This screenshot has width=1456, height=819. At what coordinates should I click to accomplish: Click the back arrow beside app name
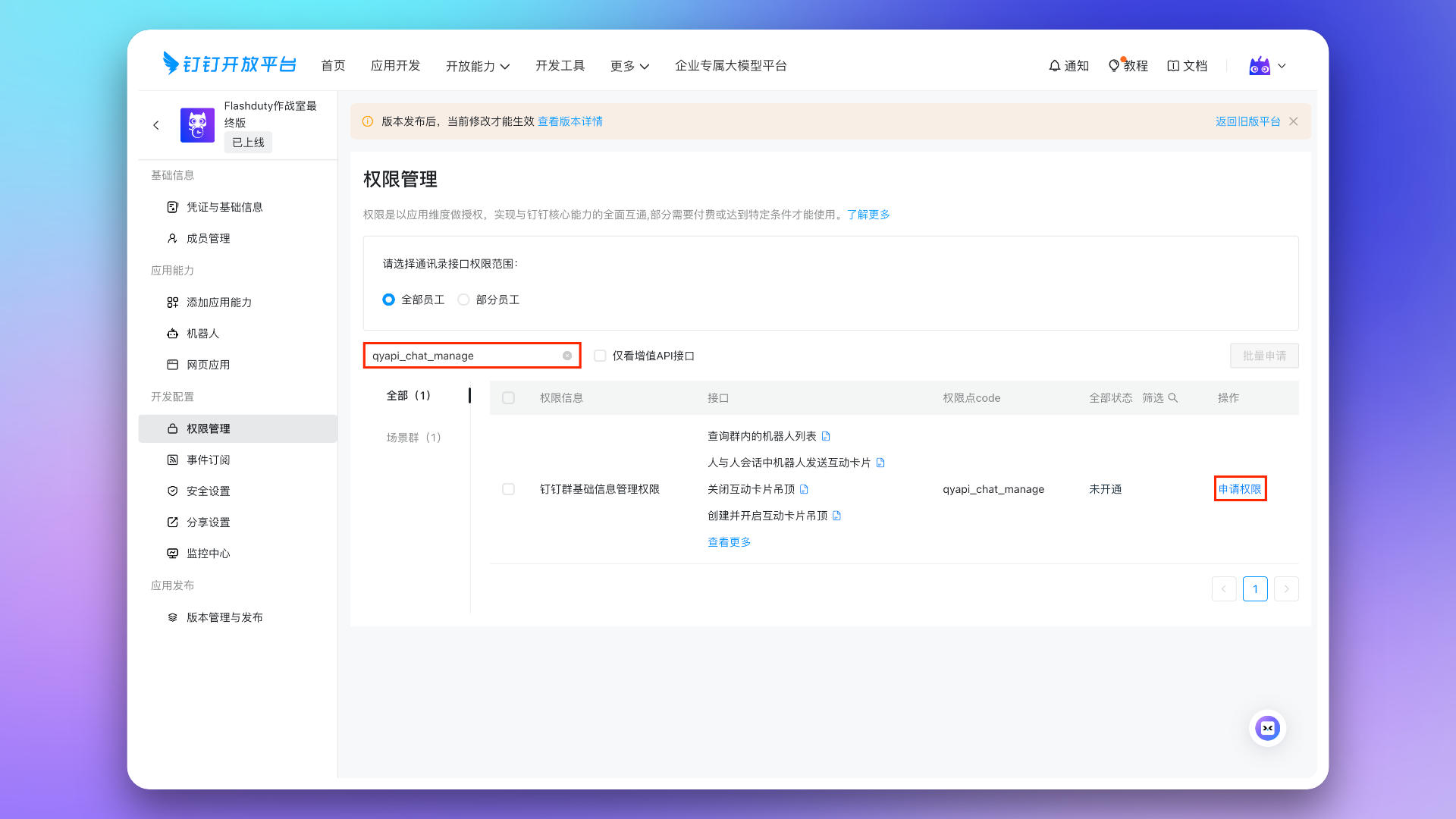click(x=156, y=125)
